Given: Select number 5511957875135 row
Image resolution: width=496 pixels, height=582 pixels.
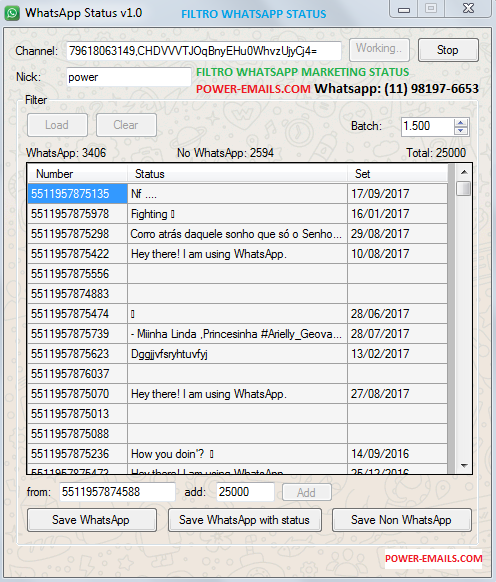Looking at the screenshot, I should [x=78, y=193].
